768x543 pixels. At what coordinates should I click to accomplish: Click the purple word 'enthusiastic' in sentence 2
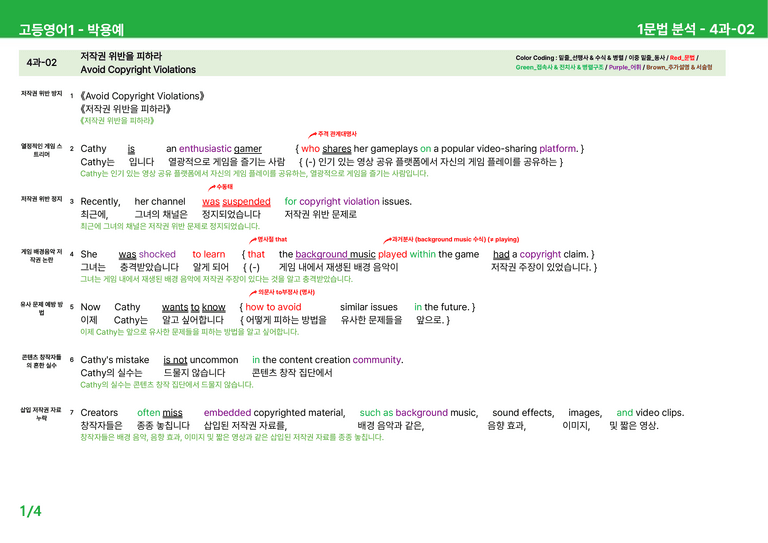tap(205, 148)
